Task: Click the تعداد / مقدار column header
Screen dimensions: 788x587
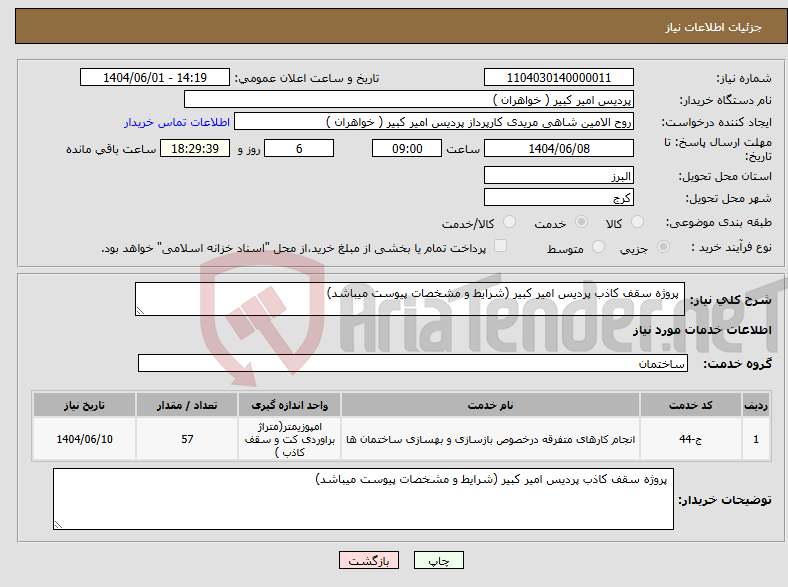Action: 187,405
